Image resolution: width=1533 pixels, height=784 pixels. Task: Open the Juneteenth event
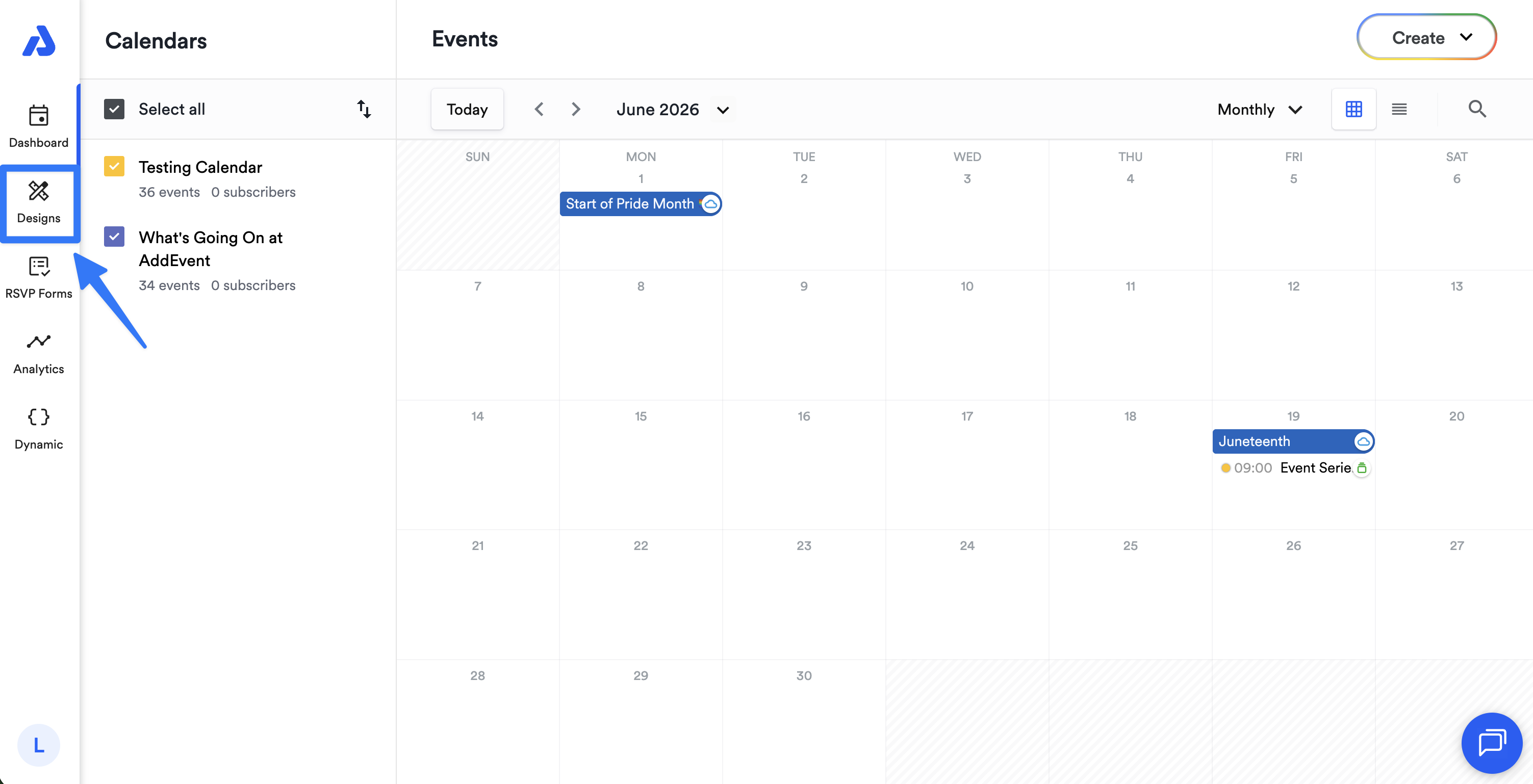(x=1283, y=441)
